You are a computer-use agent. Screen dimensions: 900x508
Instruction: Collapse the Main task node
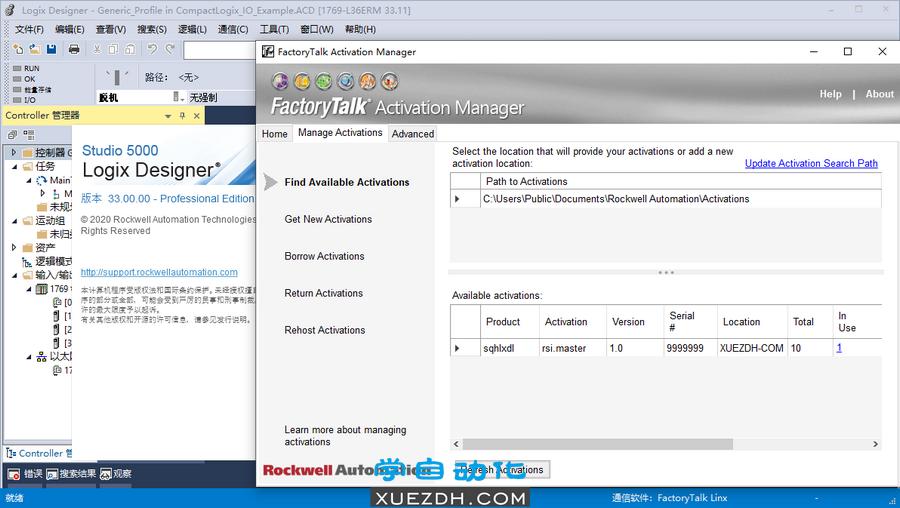click(28, 180)
